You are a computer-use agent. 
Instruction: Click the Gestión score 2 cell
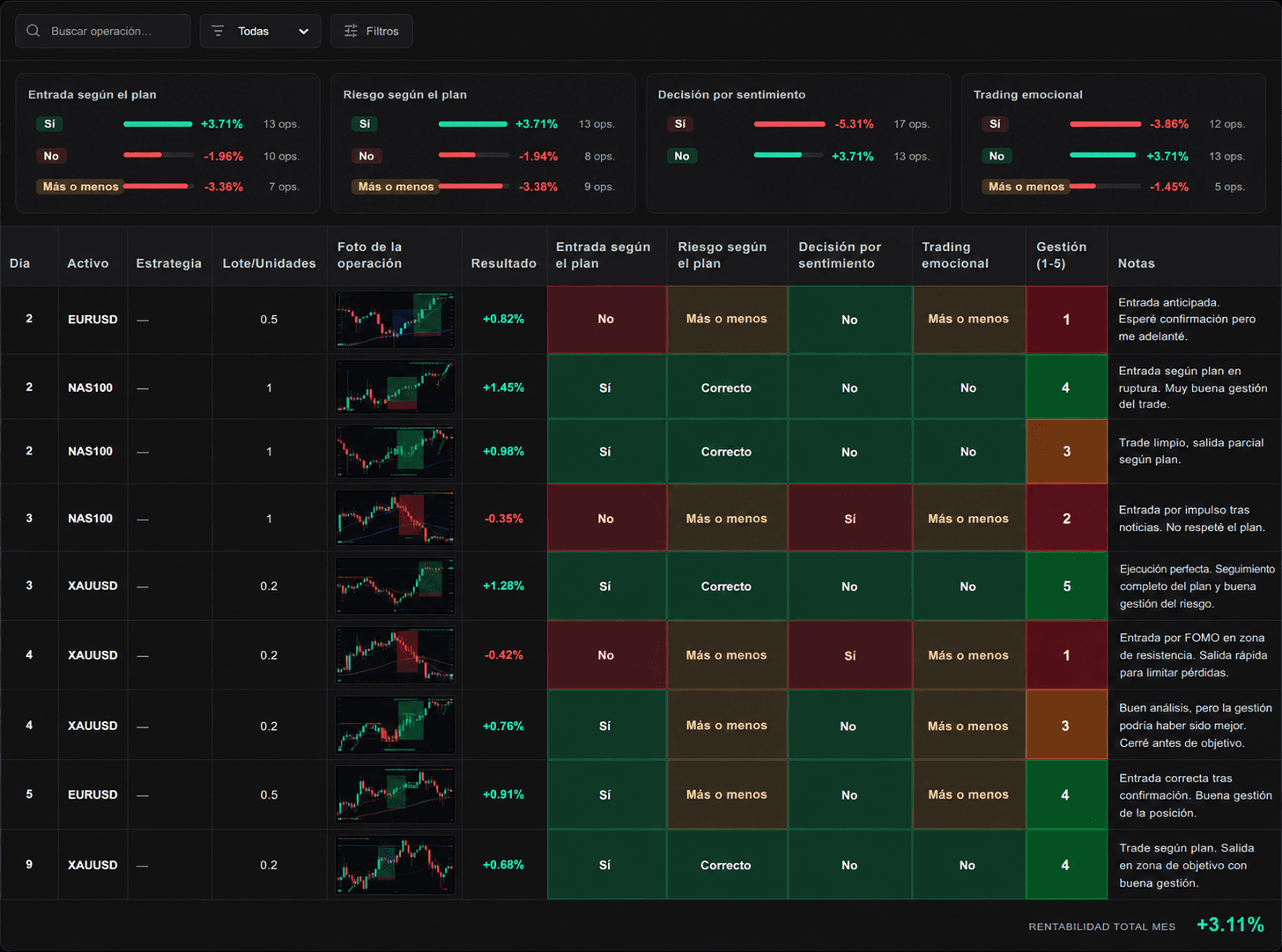click(x=1066, y=519)
